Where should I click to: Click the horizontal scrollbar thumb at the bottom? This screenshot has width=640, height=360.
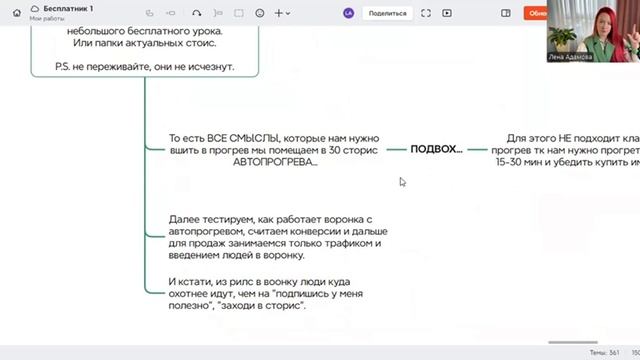(573, 342)
